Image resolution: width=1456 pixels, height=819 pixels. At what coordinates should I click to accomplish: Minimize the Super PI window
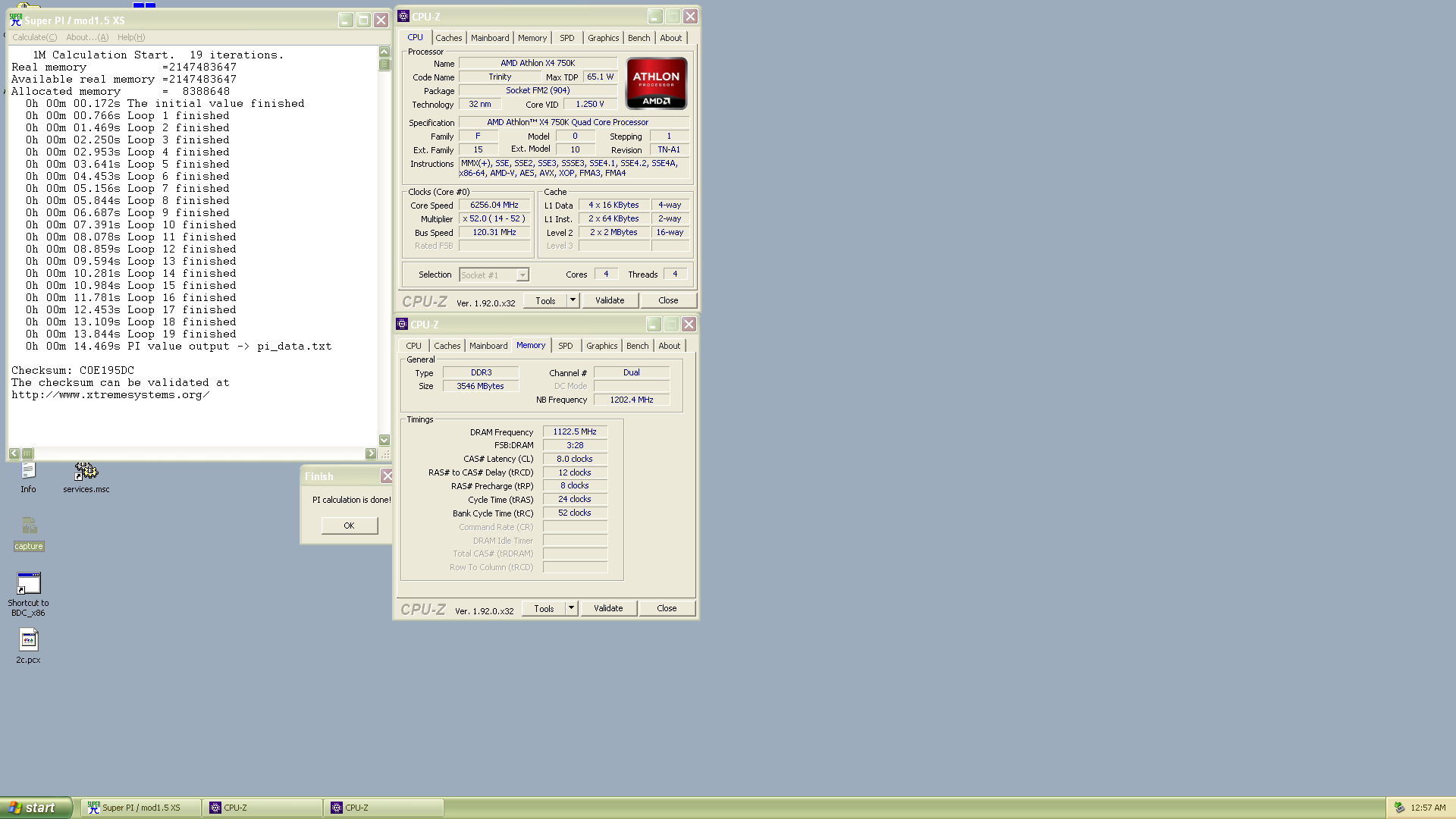(345, 20)
